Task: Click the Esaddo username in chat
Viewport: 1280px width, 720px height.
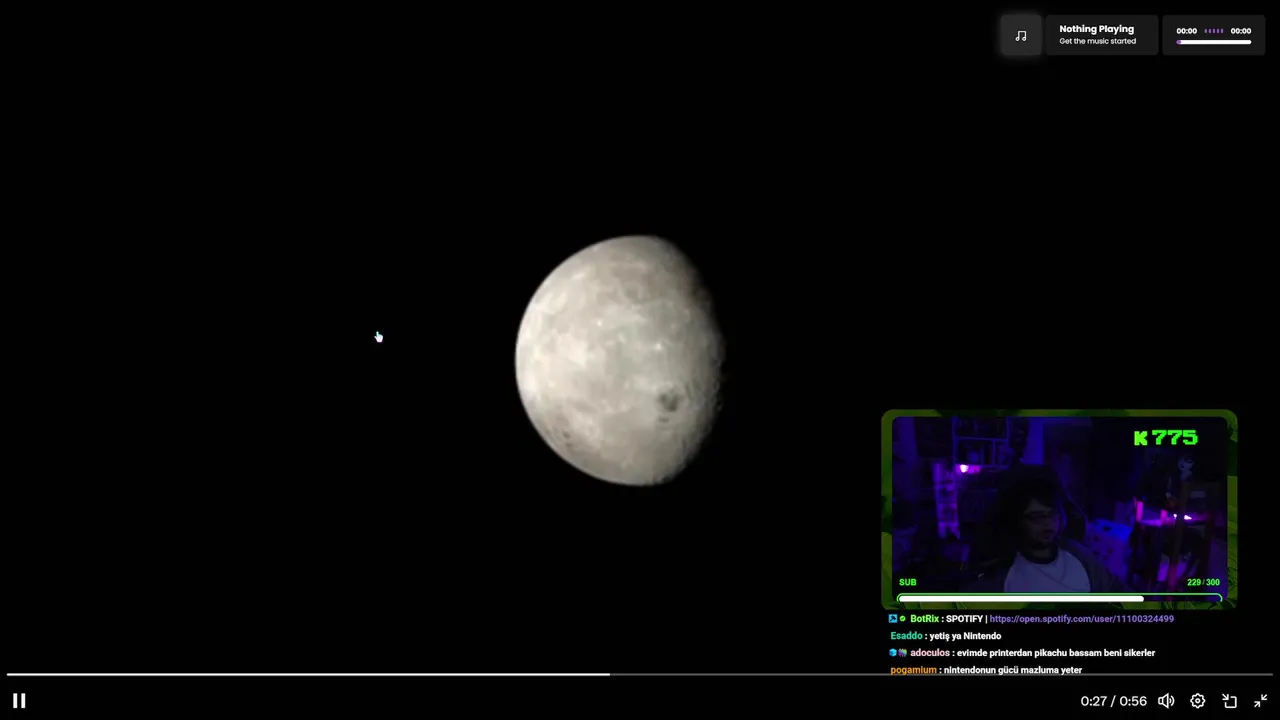Action: tap(906, 636)
